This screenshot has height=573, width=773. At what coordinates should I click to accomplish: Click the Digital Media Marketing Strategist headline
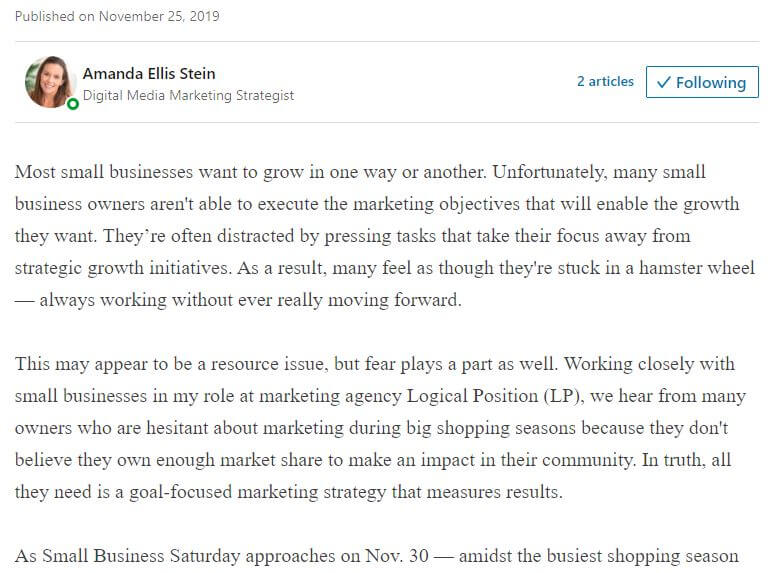point(188,95)
